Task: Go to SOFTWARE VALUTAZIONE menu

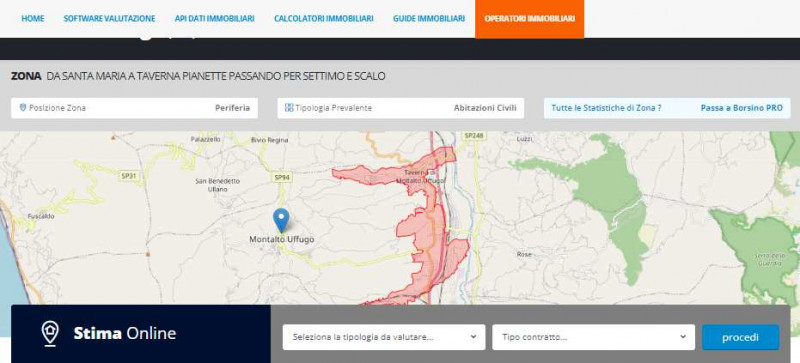Action: pyautogui.click(x=109, y=18)
